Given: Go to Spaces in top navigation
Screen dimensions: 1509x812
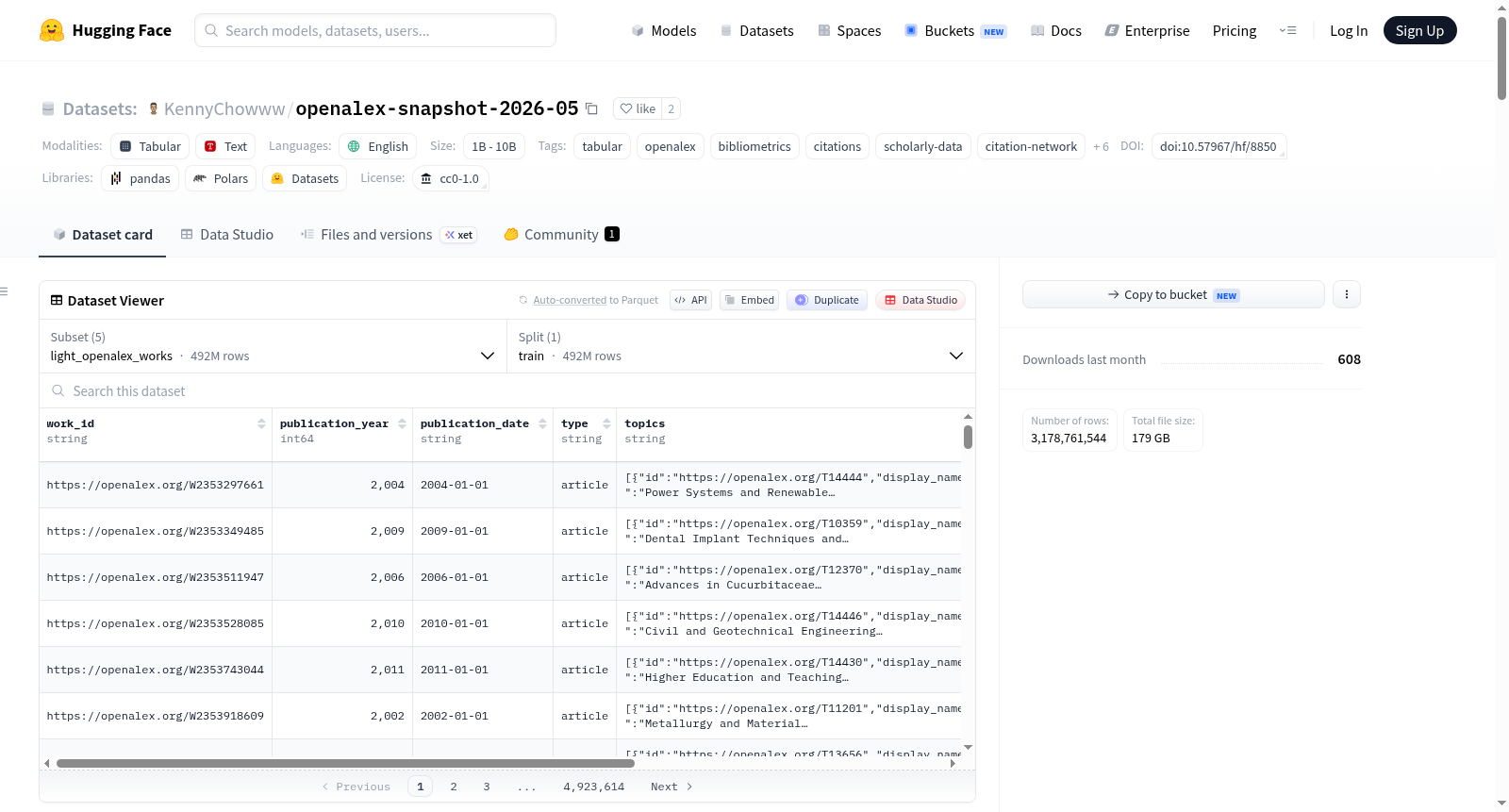Looking at the screenshot, I should pos(850,30).
